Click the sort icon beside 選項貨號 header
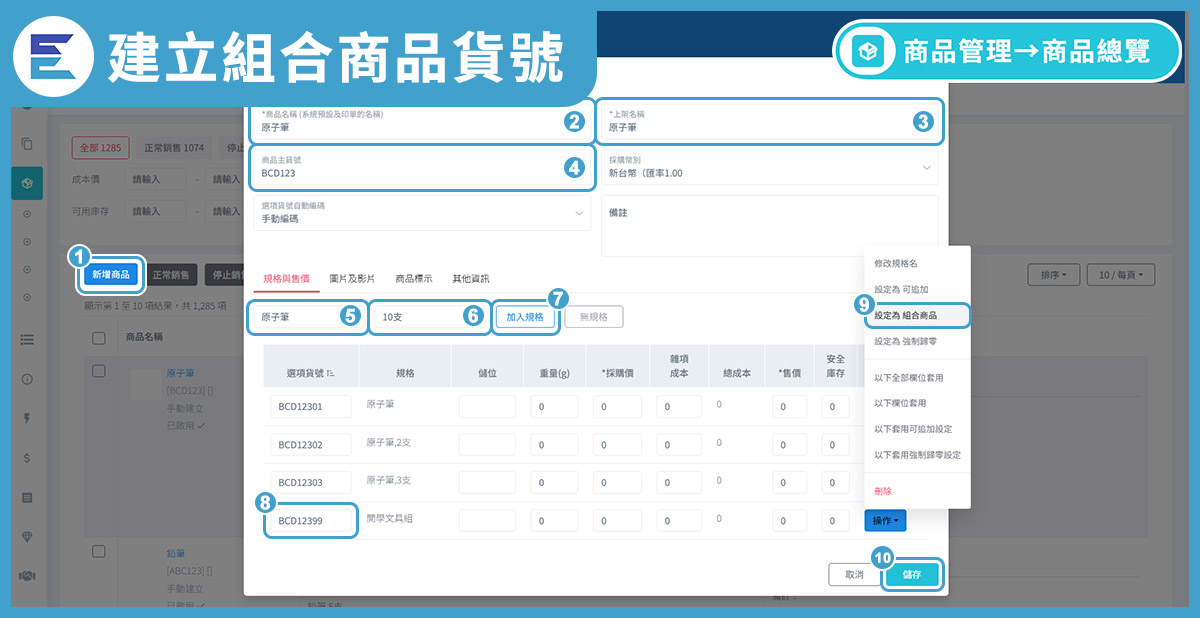 click(331, 373)
